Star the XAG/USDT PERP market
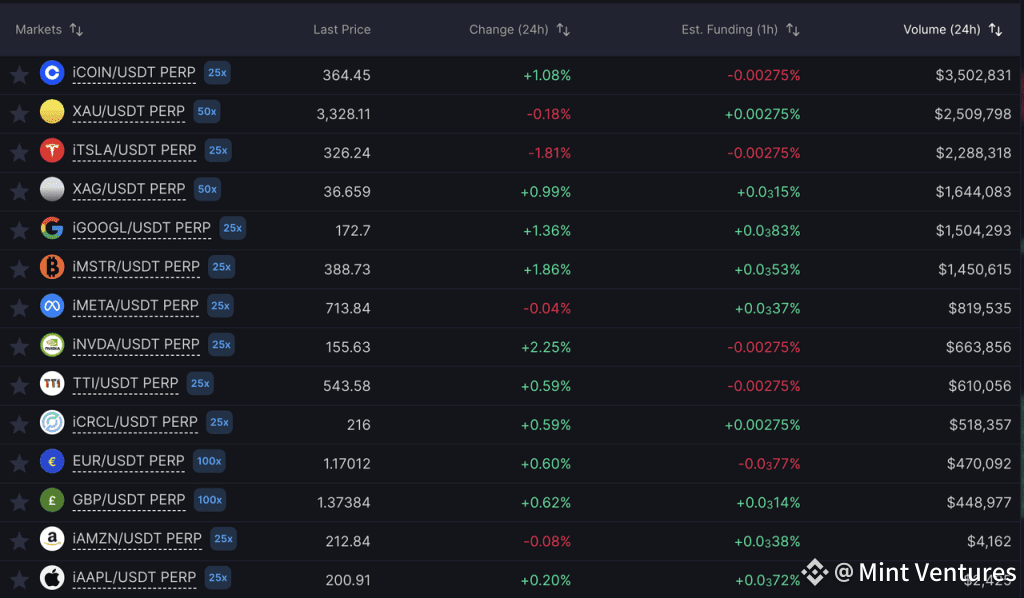This screenshot has width=1024, height=598. 19,191
